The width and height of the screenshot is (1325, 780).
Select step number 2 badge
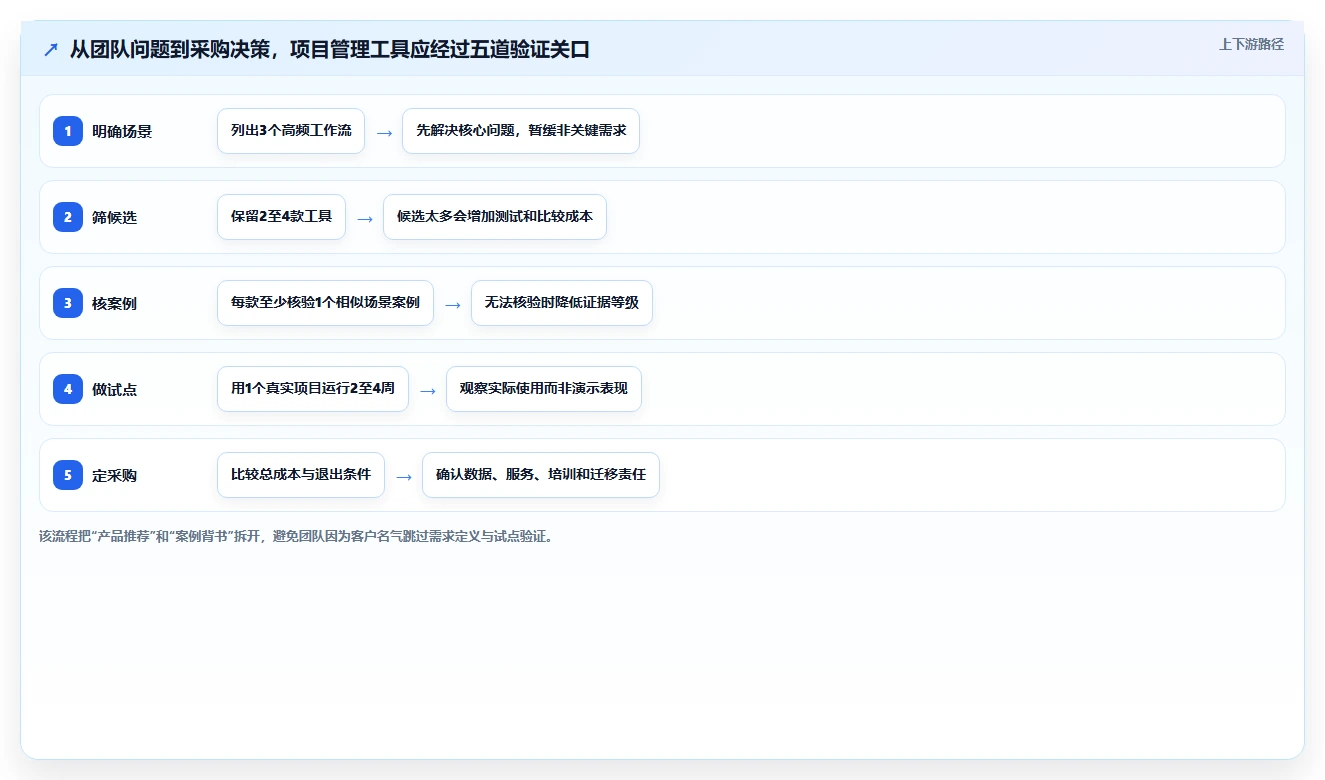[x=68, y=217]
